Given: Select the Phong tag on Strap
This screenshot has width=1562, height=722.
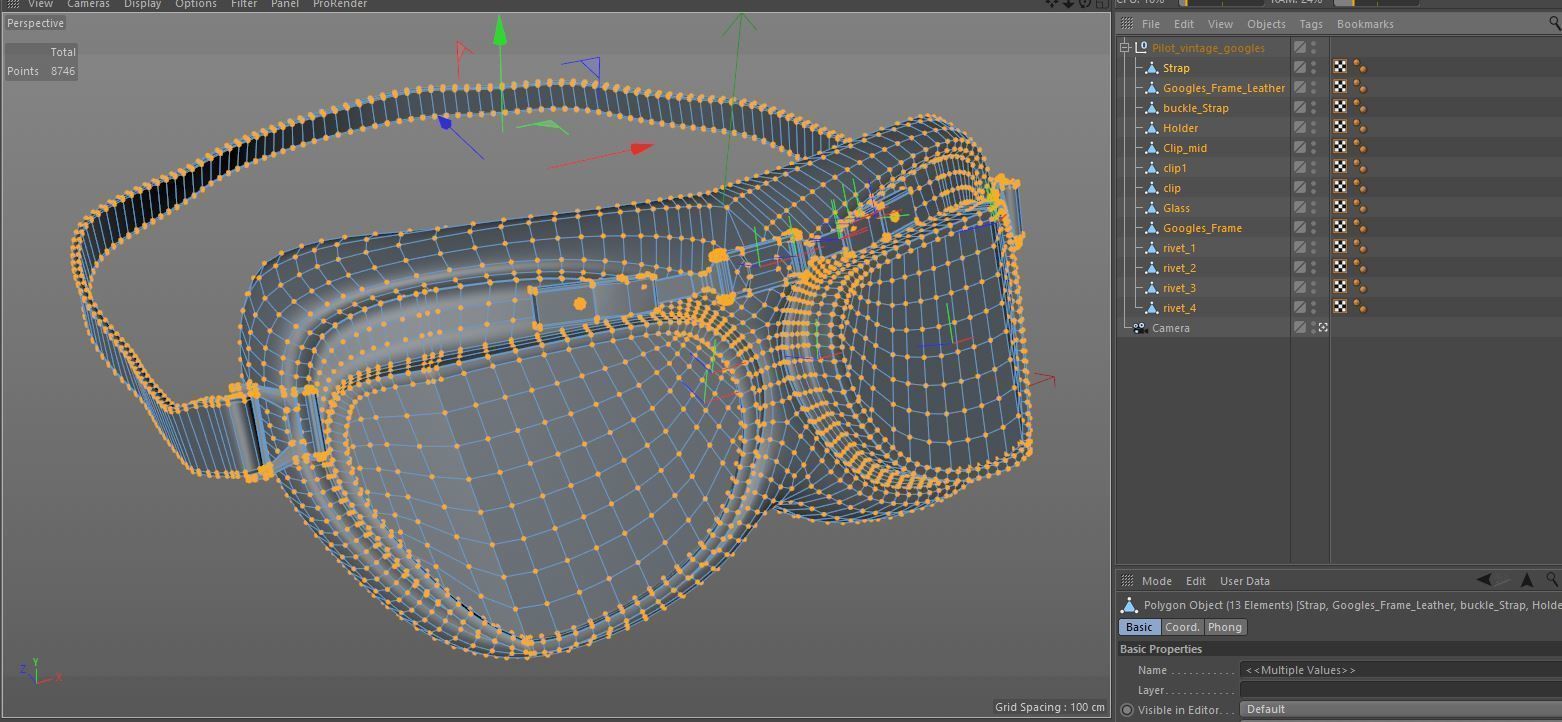Looking at the screenshot, I should [x=1360, y=67].
